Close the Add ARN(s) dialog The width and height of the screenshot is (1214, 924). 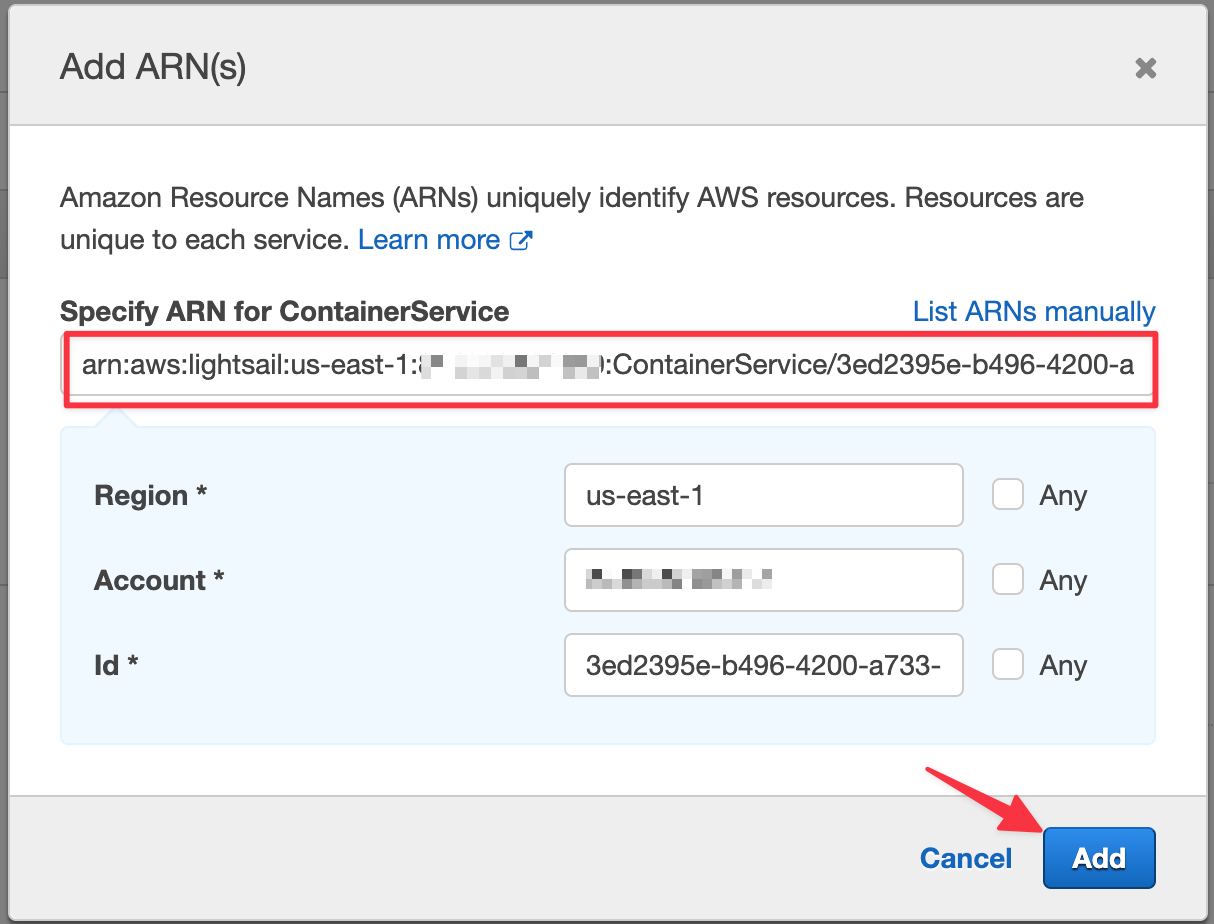pos(1145,68)
